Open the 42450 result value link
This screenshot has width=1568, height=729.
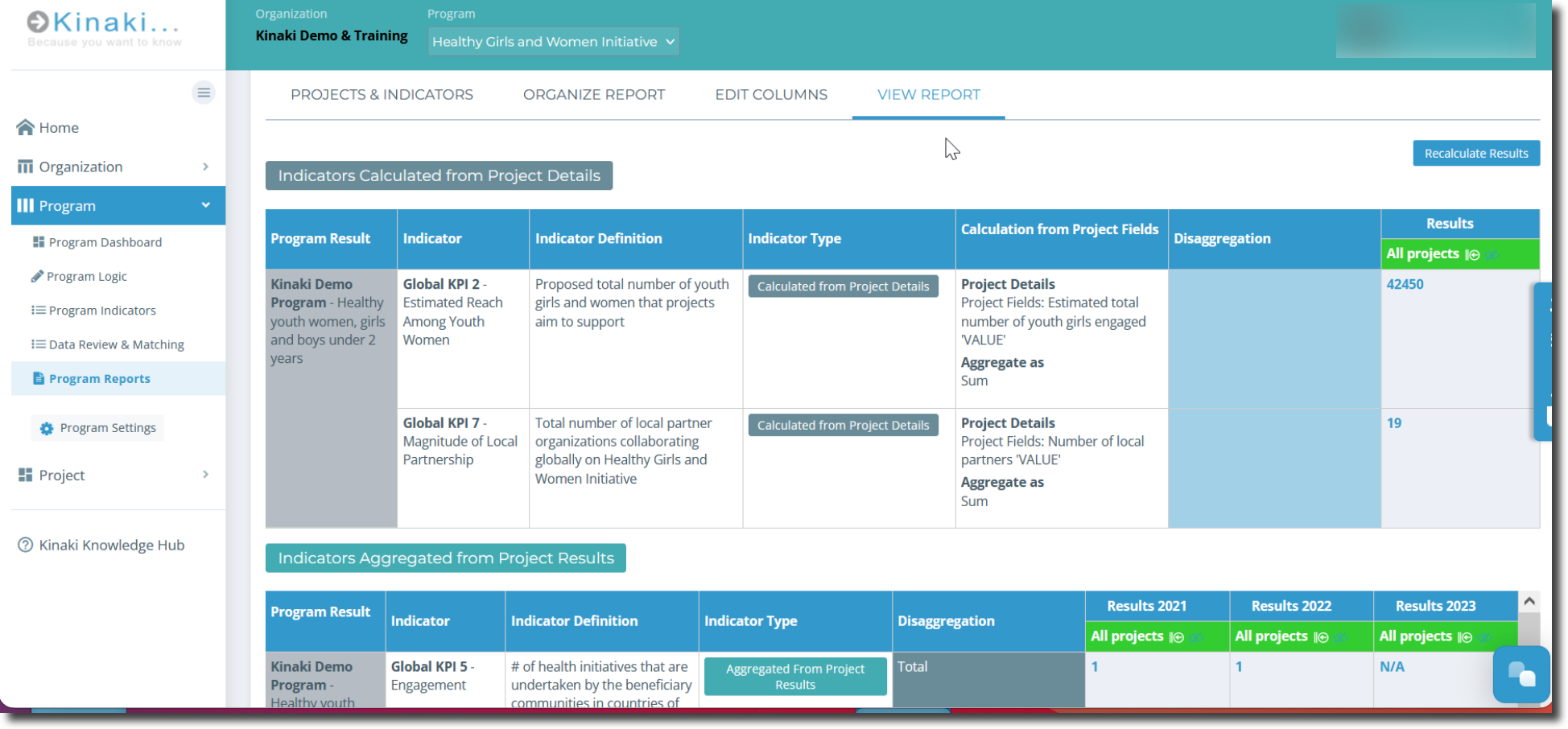1405,283
